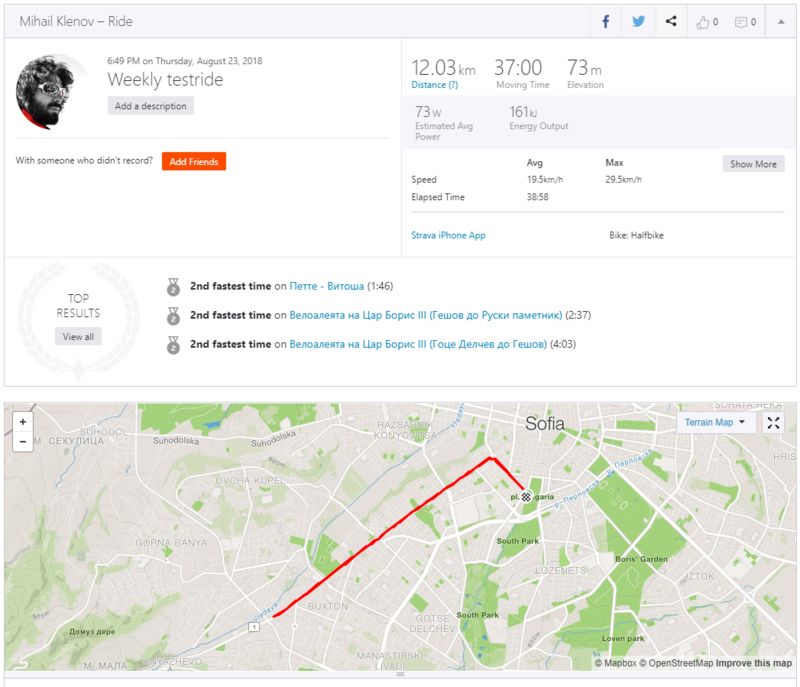View all top results
Viewport: 800px width, 687px height.
[x=78, y=337]
